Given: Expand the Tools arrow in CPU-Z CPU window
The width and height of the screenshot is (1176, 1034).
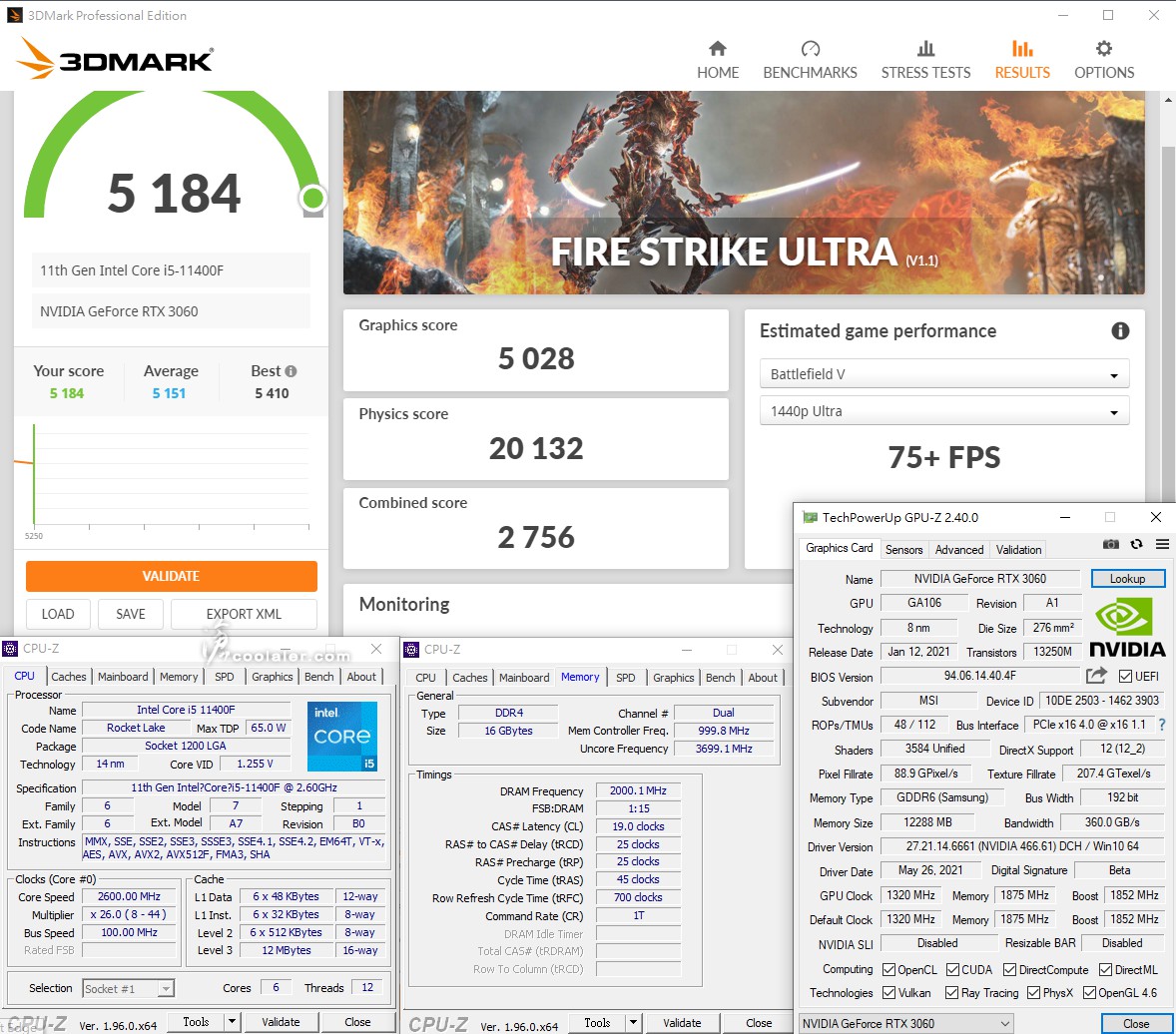Looking at the screenshot, I should tap(232, 1021).
